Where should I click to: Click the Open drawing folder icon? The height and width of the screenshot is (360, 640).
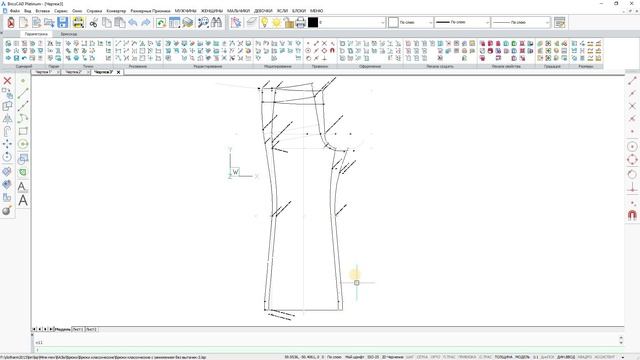[50, 22]
